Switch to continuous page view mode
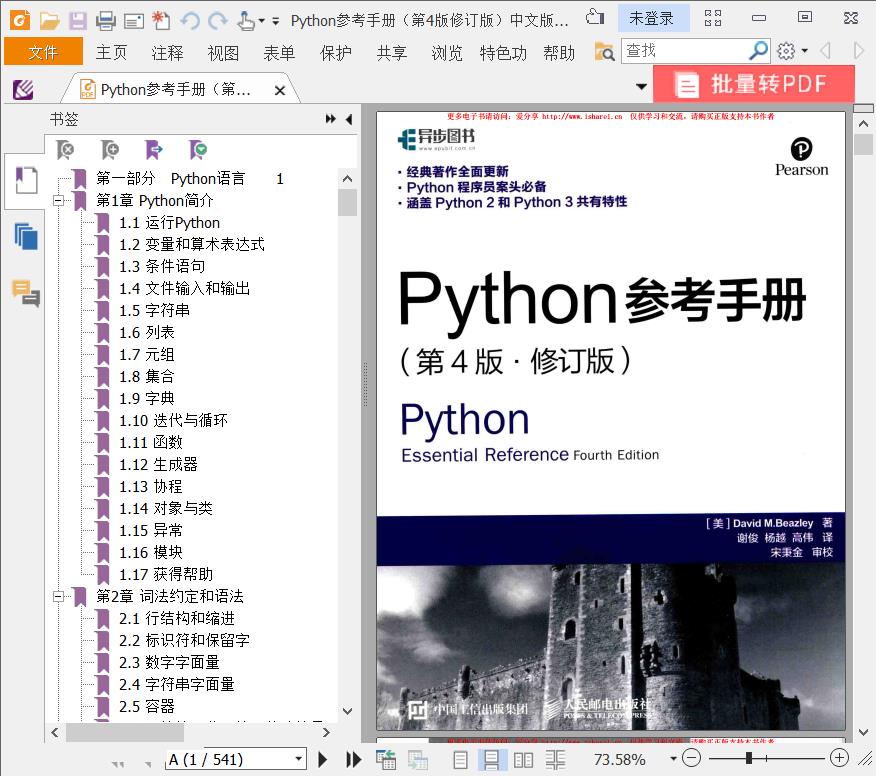 click(x=492, y=760)
